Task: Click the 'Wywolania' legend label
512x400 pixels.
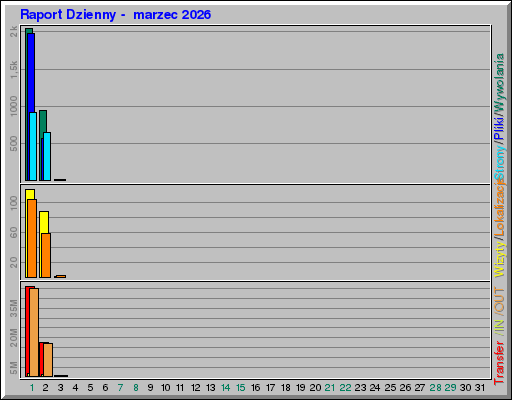Action: click(499, 82)
